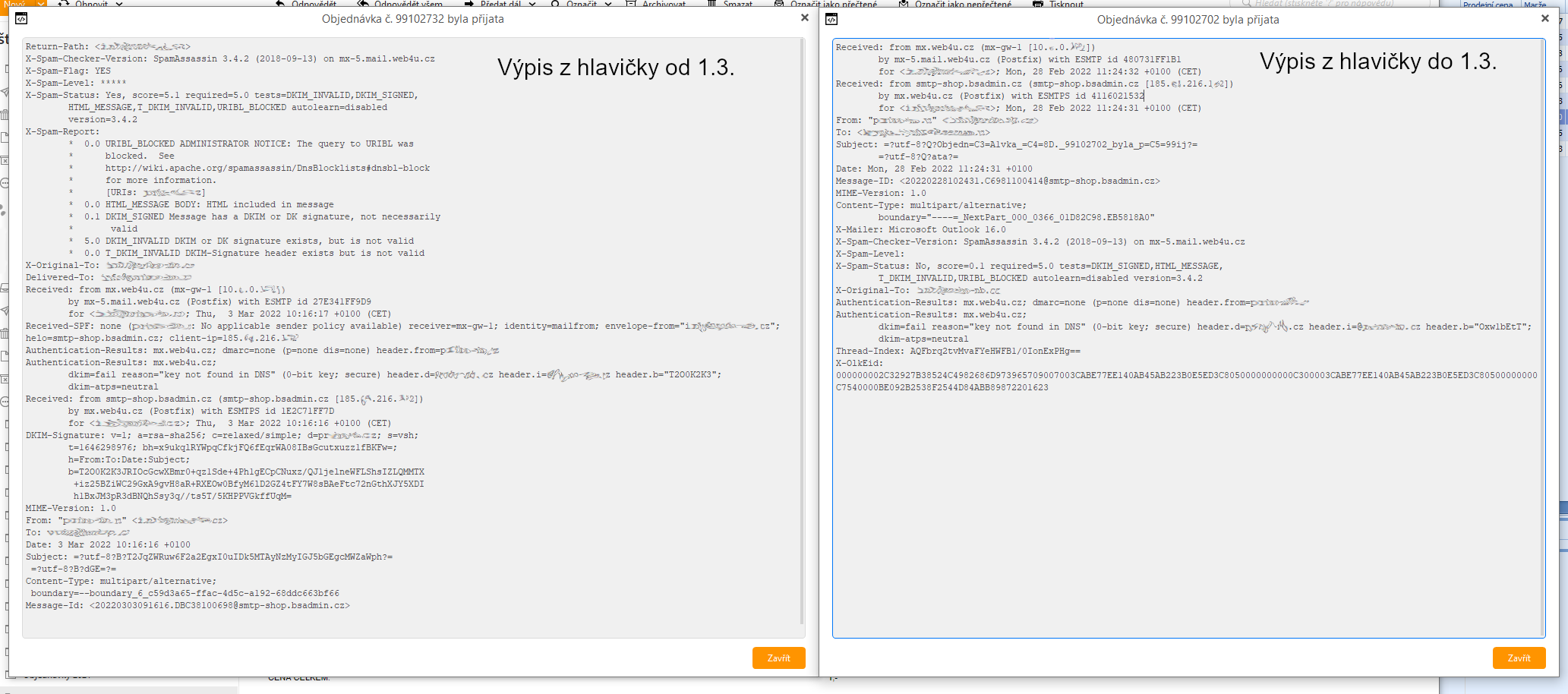
Task: Click Odpovědět in the mail toolbar
Action: click(x=305, y=4)
